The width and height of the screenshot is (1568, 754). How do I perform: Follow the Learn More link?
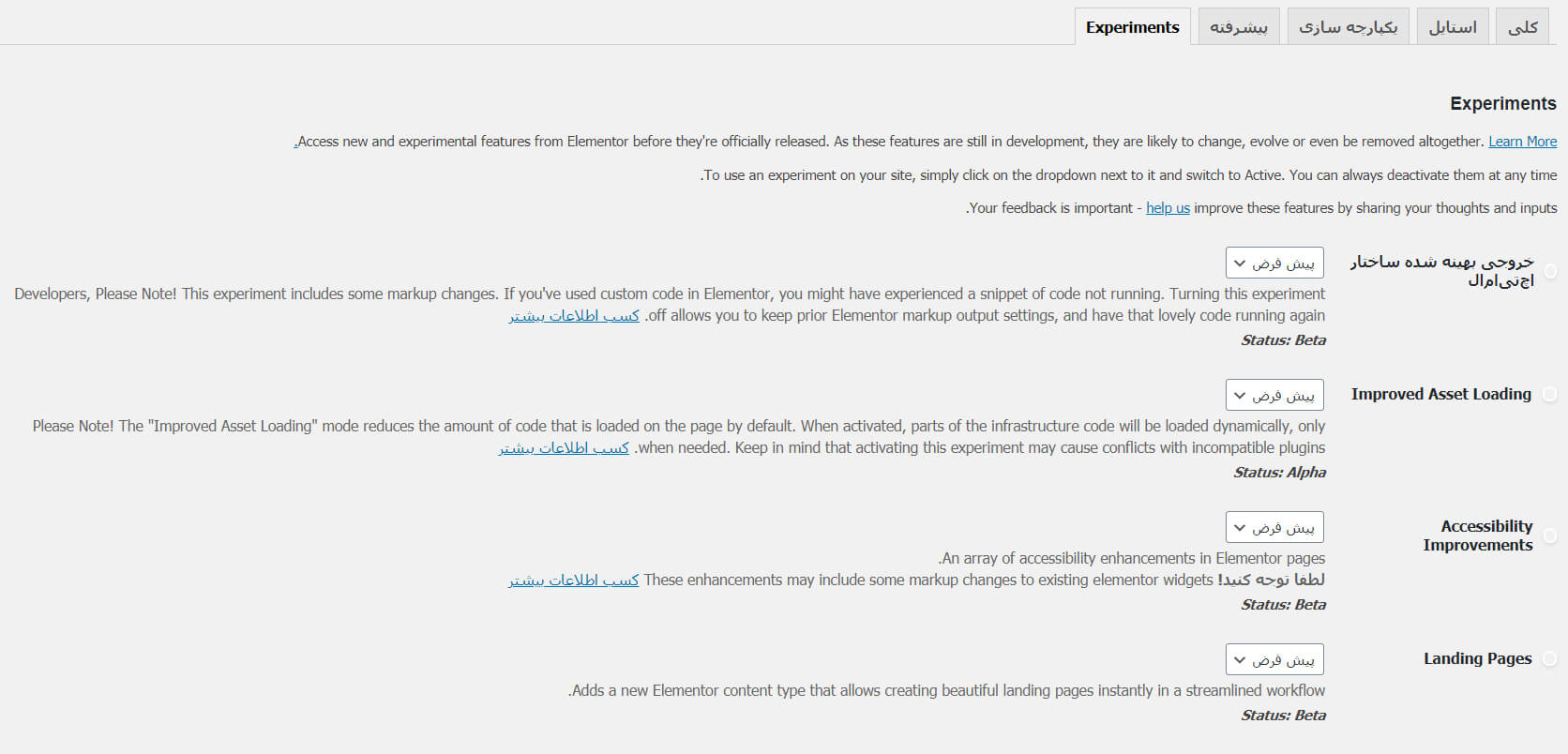[x=1522, y=142]
